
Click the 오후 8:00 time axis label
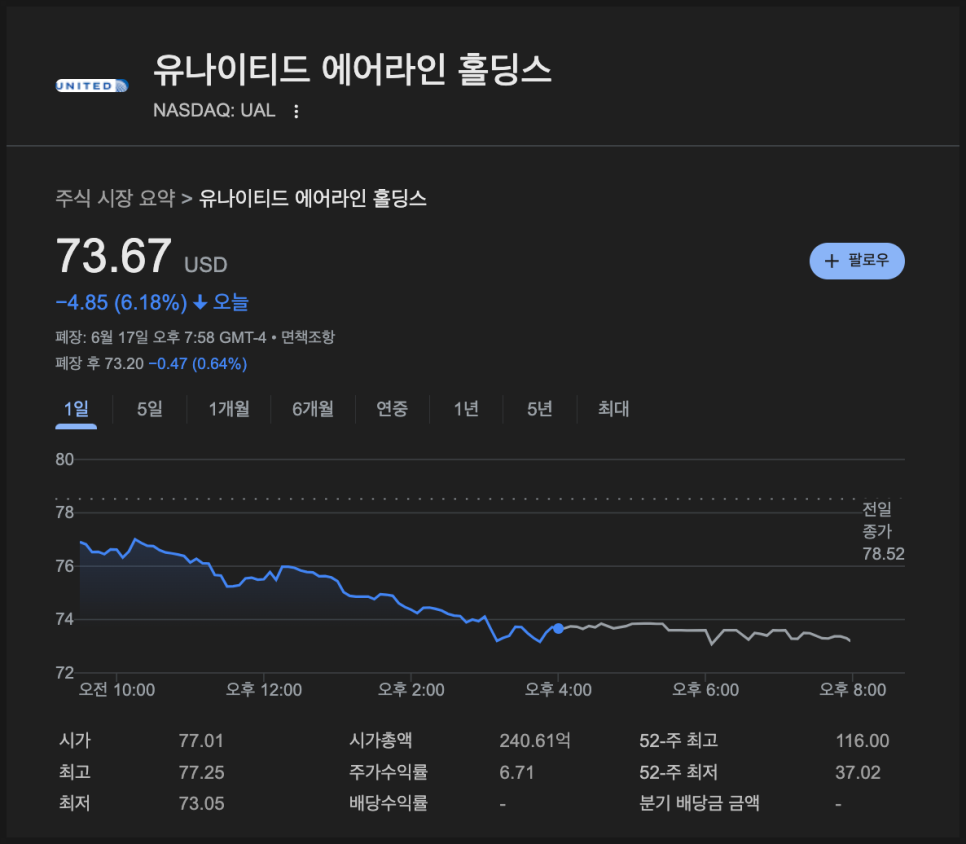click(853, 689)
